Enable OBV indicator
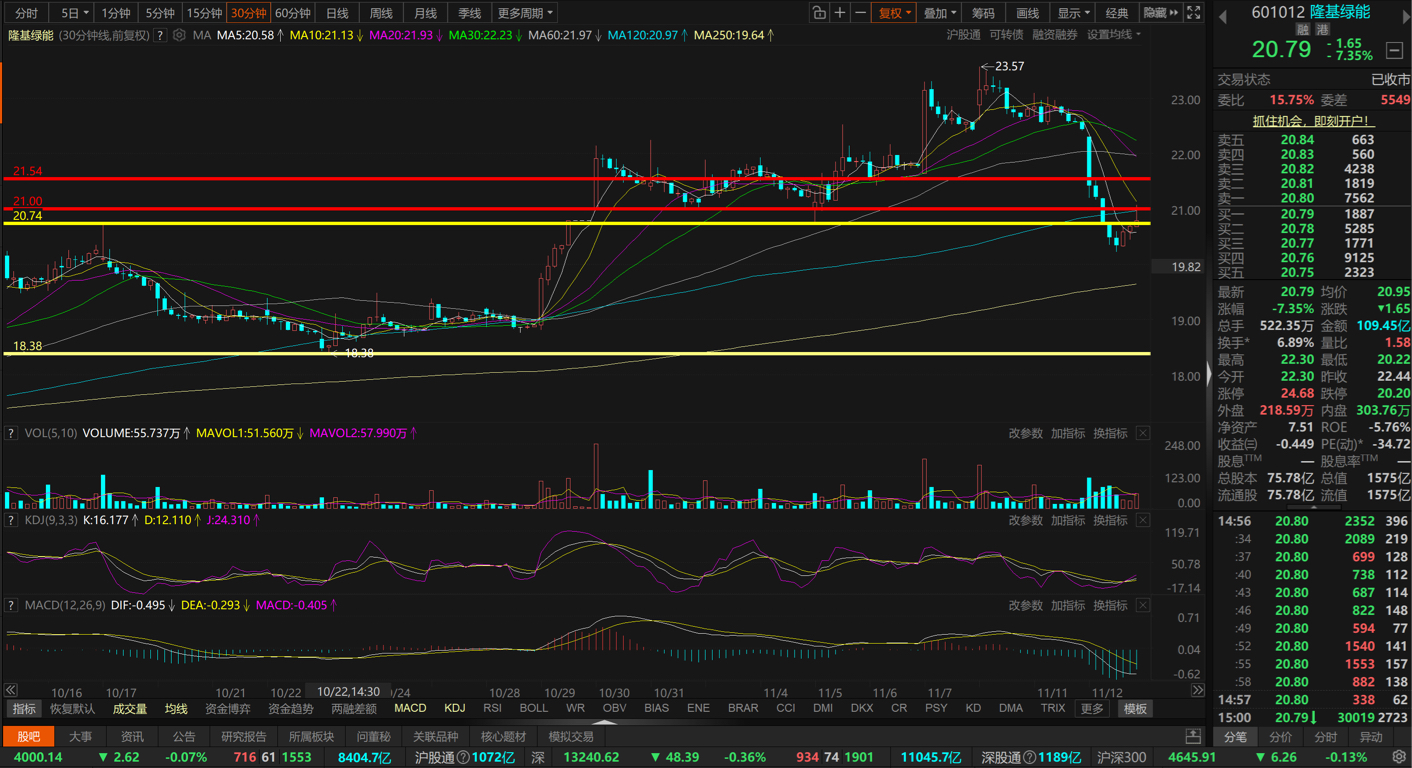 (614, 708)
